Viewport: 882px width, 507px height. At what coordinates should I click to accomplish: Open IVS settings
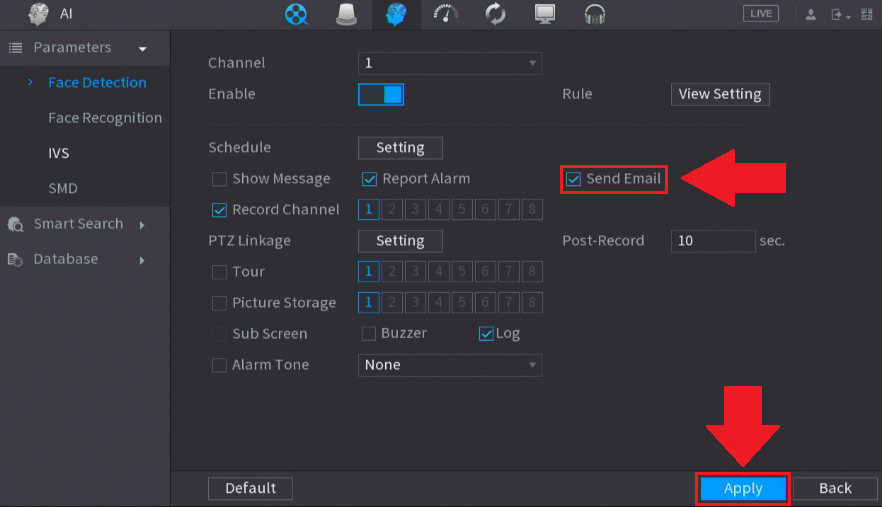pos(58,153)
